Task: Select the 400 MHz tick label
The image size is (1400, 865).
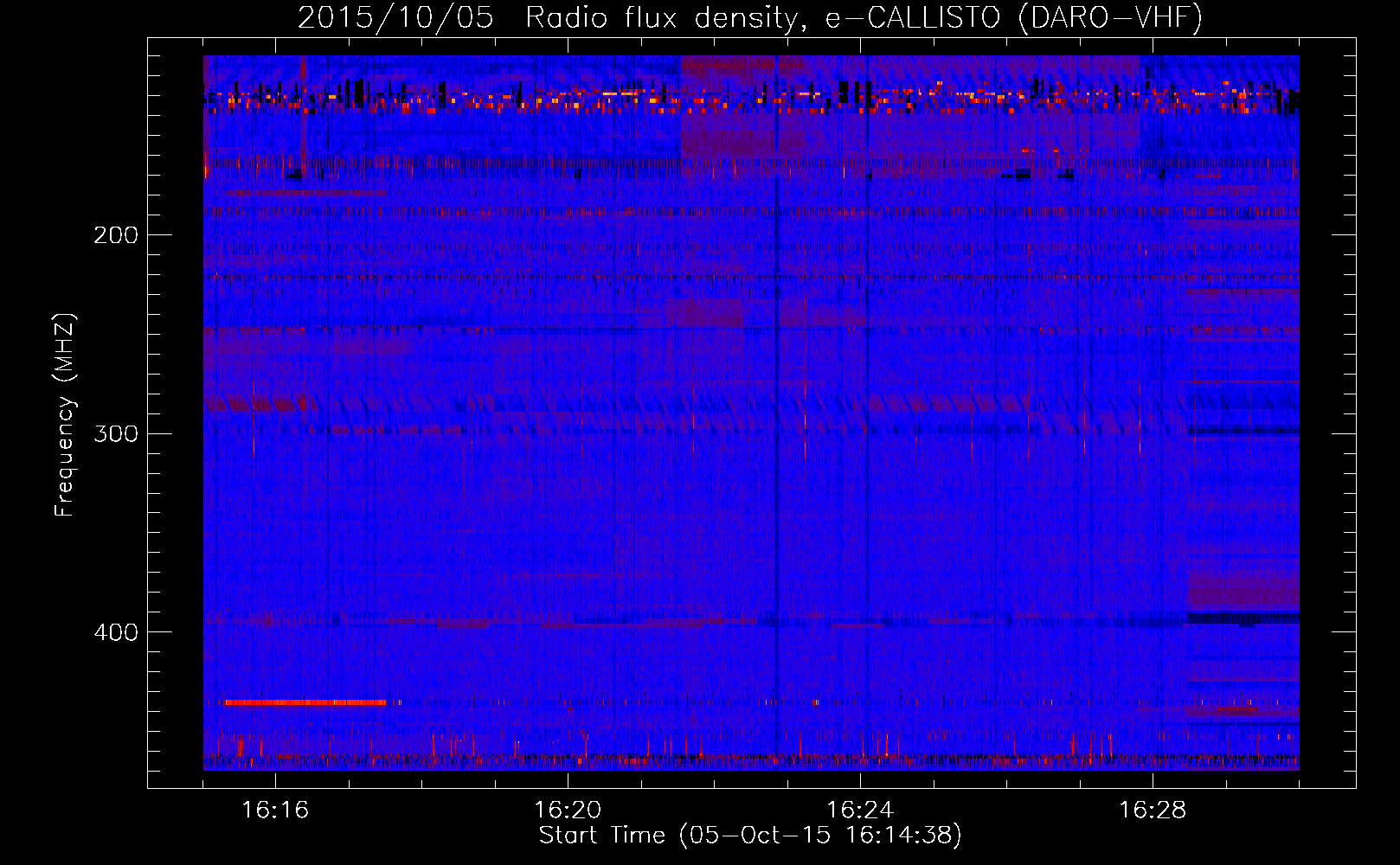Action: point(115,632)
